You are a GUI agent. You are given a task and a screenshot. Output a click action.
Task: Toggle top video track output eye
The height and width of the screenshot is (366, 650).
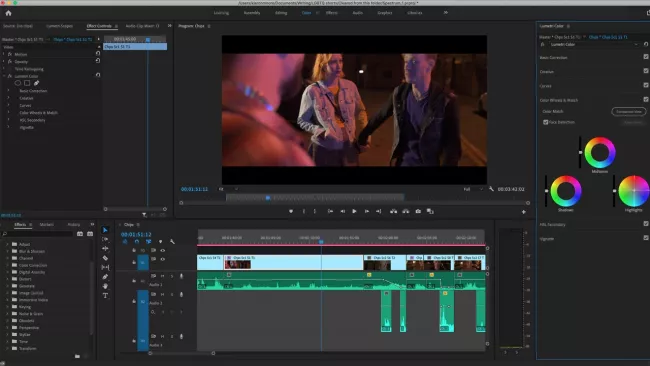[x=162, y=250]
